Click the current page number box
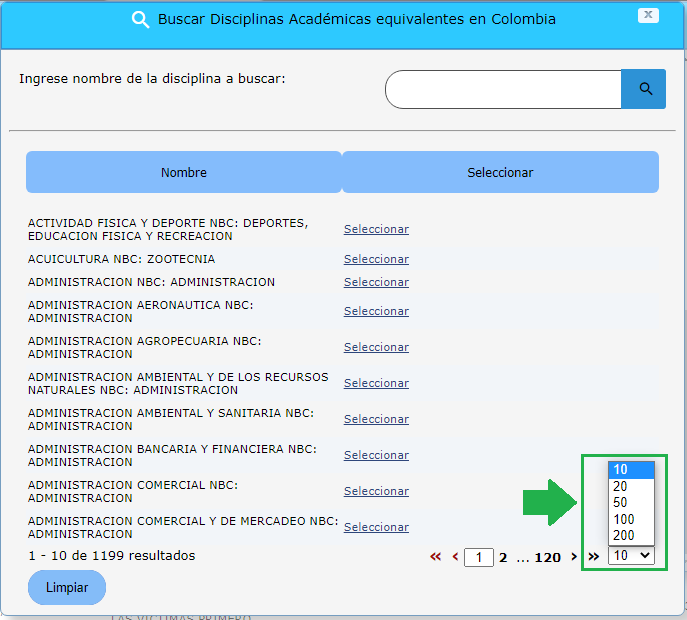This screenshot has height=620, width=687. [479, 558]
